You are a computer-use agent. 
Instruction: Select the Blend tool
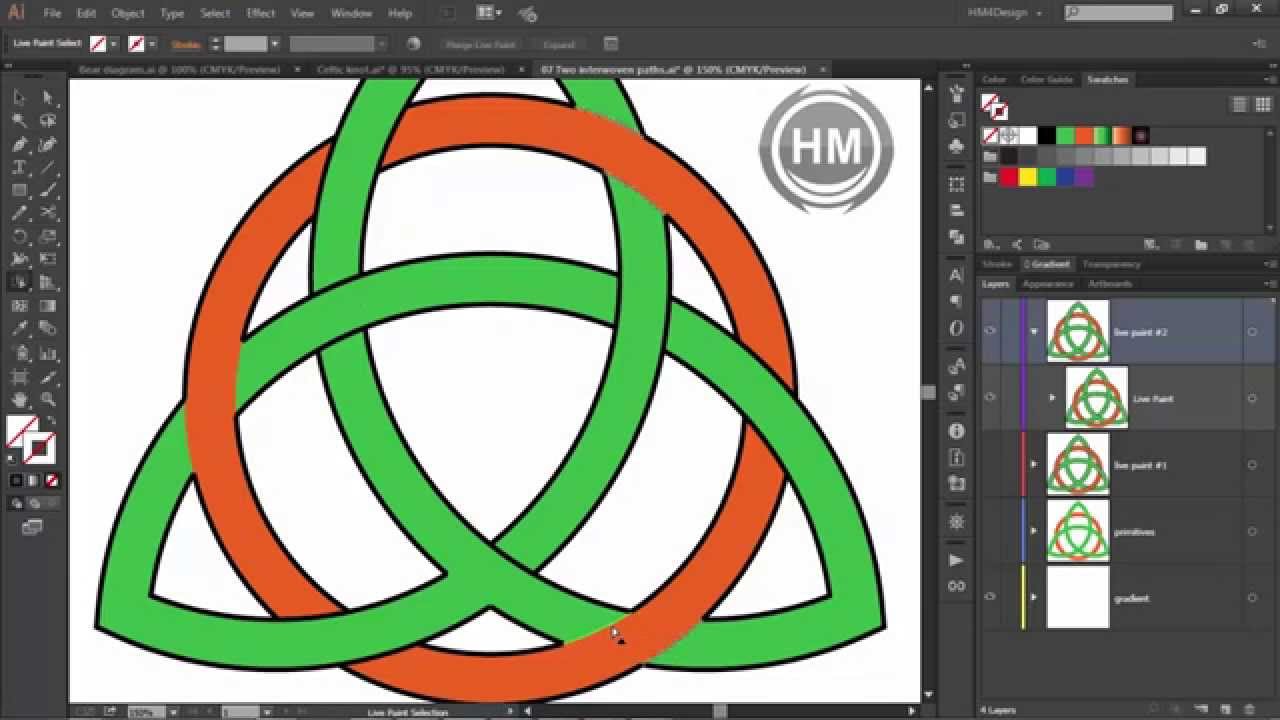[x=47, y=329]
